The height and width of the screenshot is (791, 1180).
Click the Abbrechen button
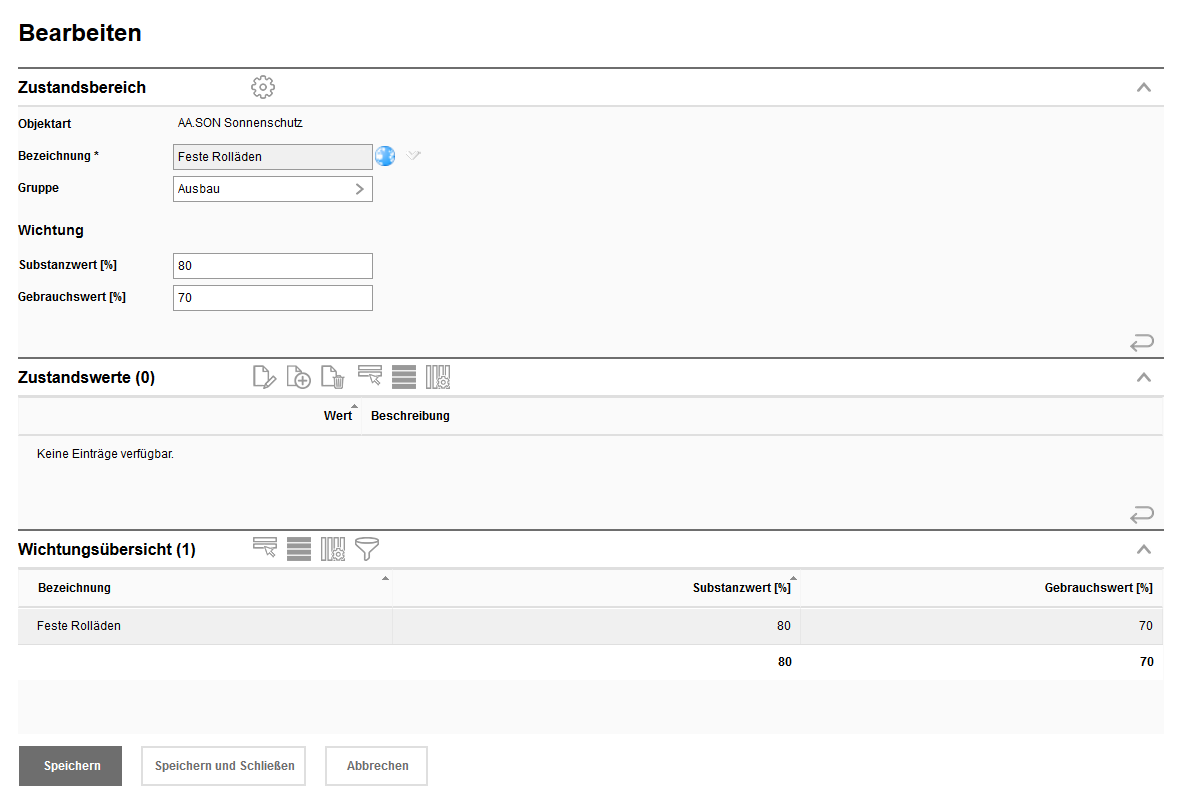click(x=377, y=766)
